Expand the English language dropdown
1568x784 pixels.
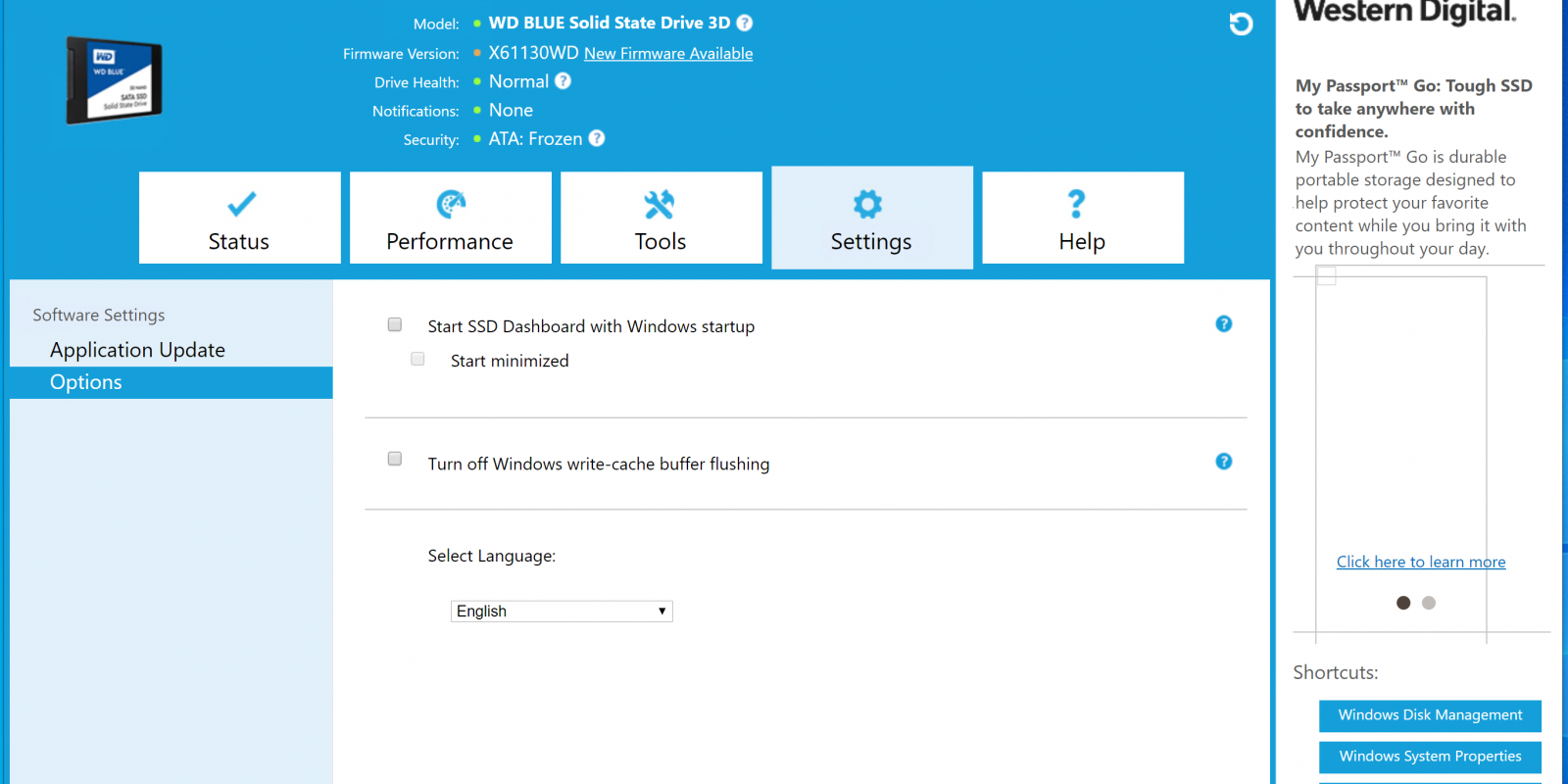(x=562, y=611)
